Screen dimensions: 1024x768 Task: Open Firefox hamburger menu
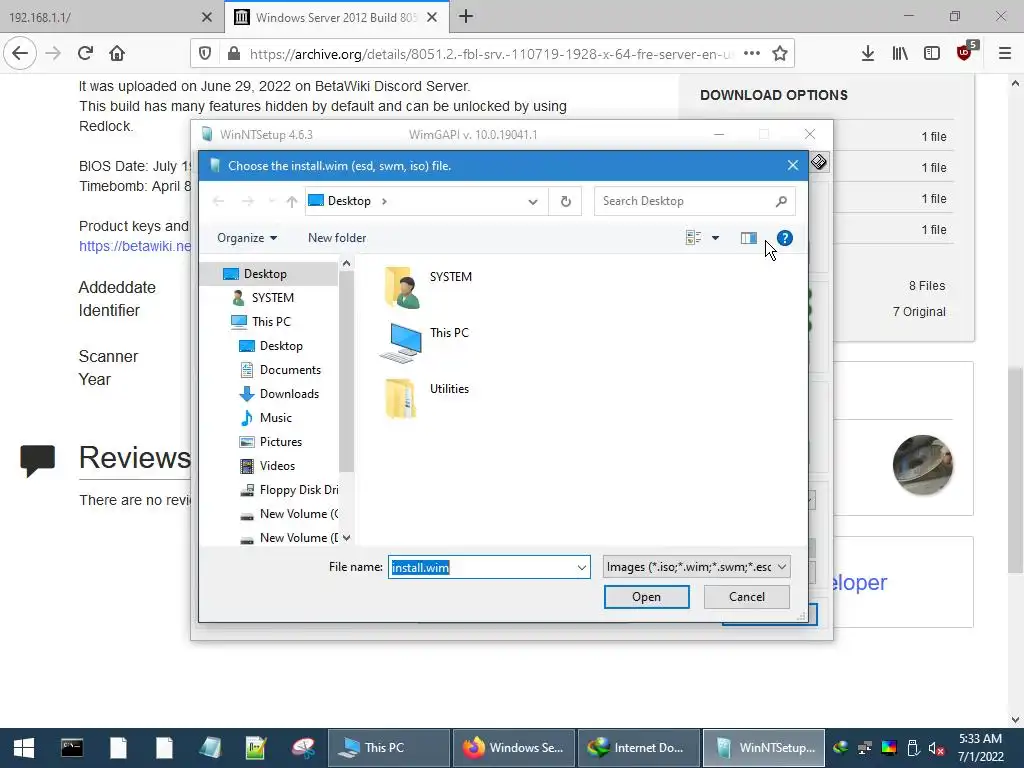1005,54
